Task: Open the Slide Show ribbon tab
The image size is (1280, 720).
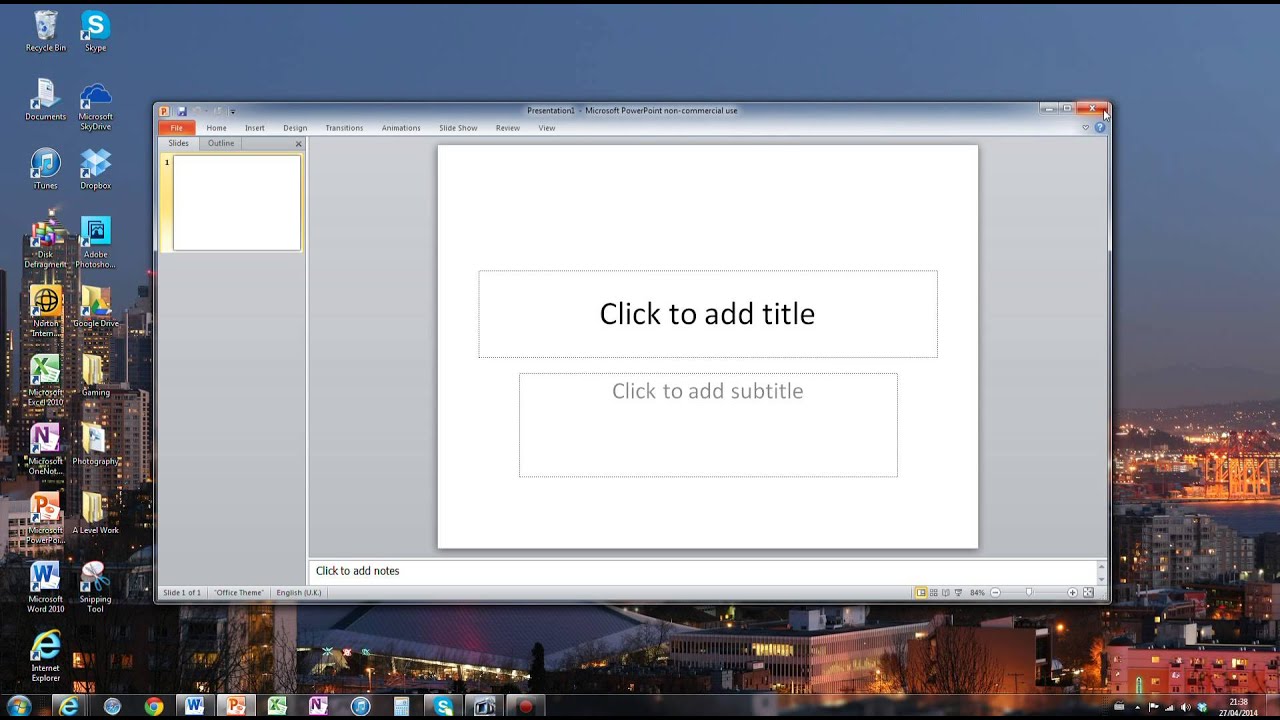Action: pyautogui.click(x=458, y=128)
